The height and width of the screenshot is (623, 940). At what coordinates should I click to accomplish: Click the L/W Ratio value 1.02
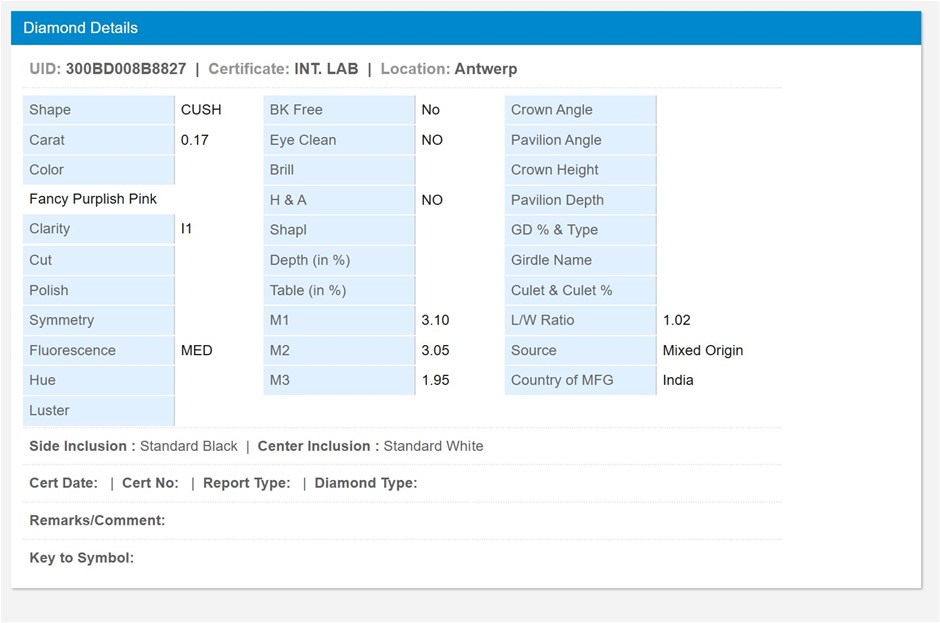[x=677, y=320]
